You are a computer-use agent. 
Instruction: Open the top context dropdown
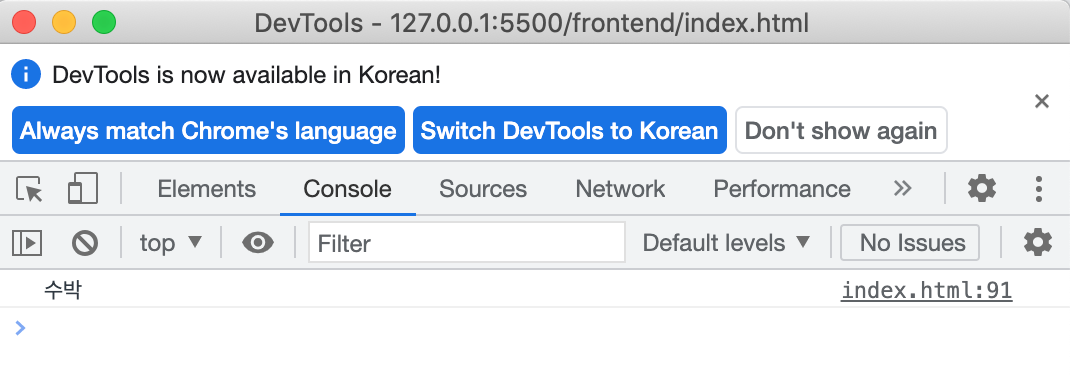click(171, 243)
